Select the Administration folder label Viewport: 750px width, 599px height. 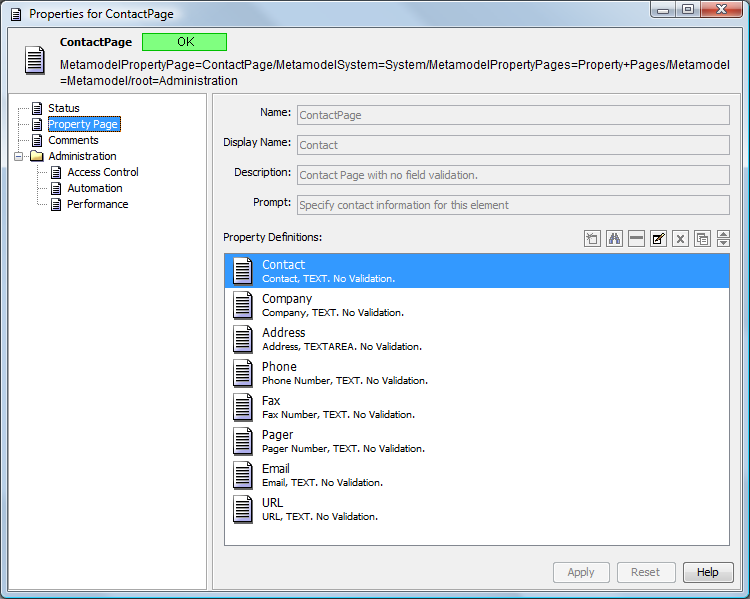click(82, 156)
